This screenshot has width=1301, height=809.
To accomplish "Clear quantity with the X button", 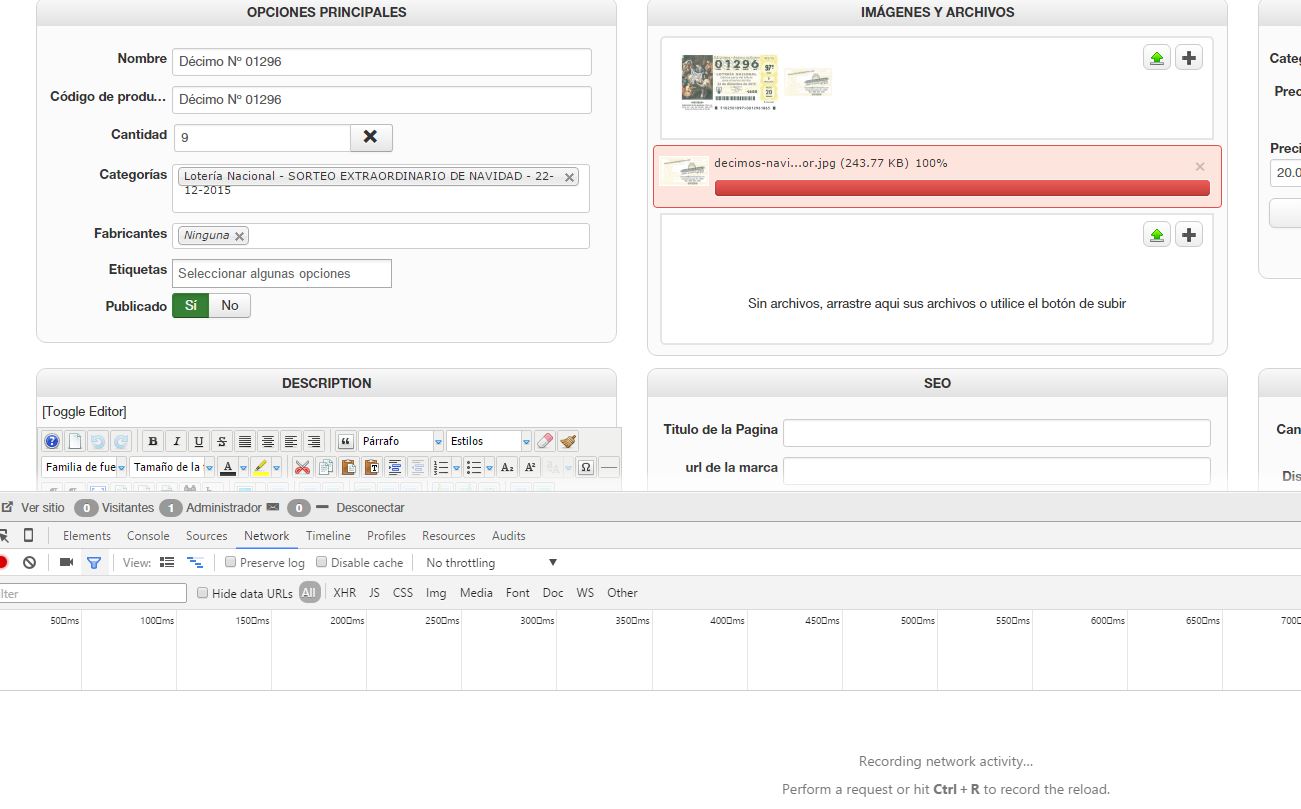I will [x=371, y=137].
